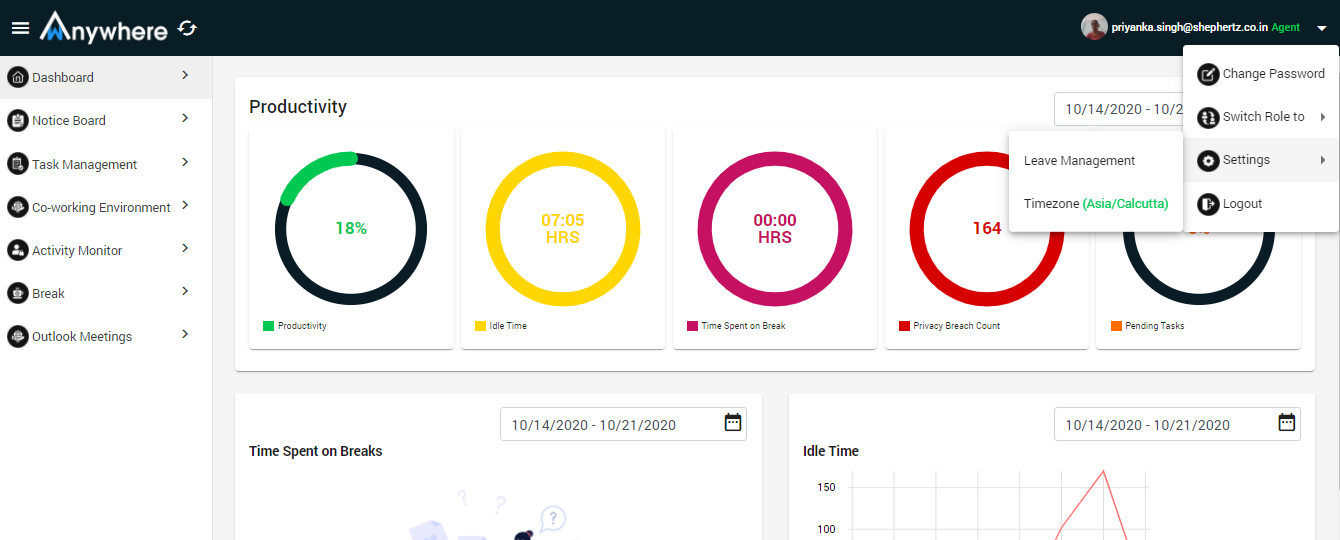Select Outlook Meetings menu item
The width and height of the screenshot is (1340, 540).
pos(106,336)
